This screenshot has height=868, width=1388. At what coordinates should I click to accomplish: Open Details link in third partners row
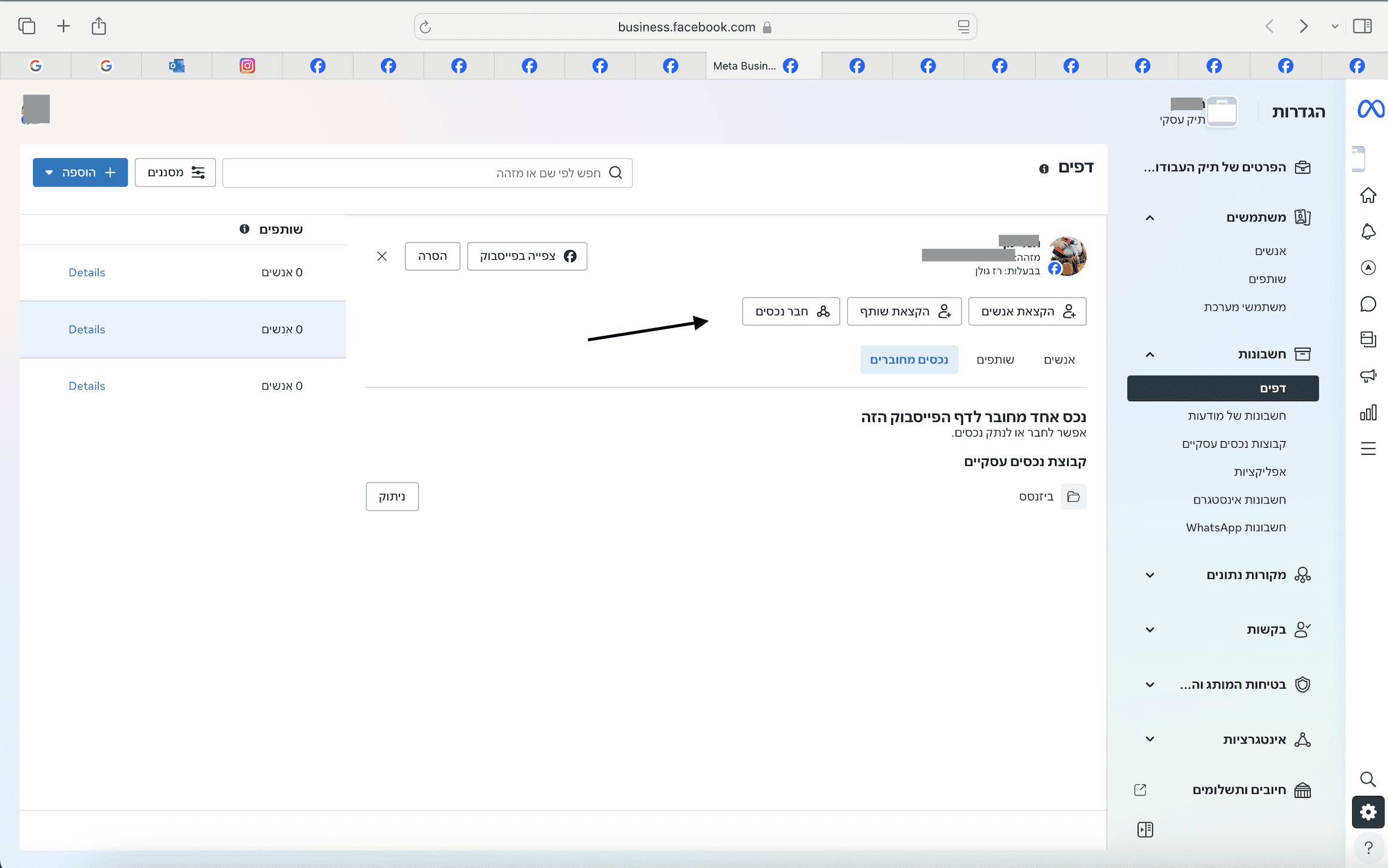tap(87, 386)
